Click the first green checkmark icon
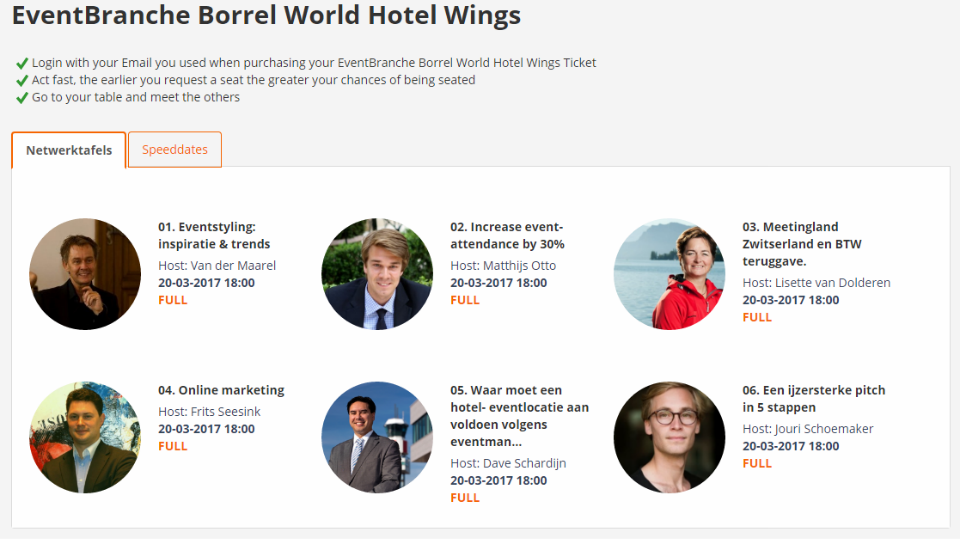Image resolution: width=960 pixels, height=539 pixels. (x=22, y=63)
